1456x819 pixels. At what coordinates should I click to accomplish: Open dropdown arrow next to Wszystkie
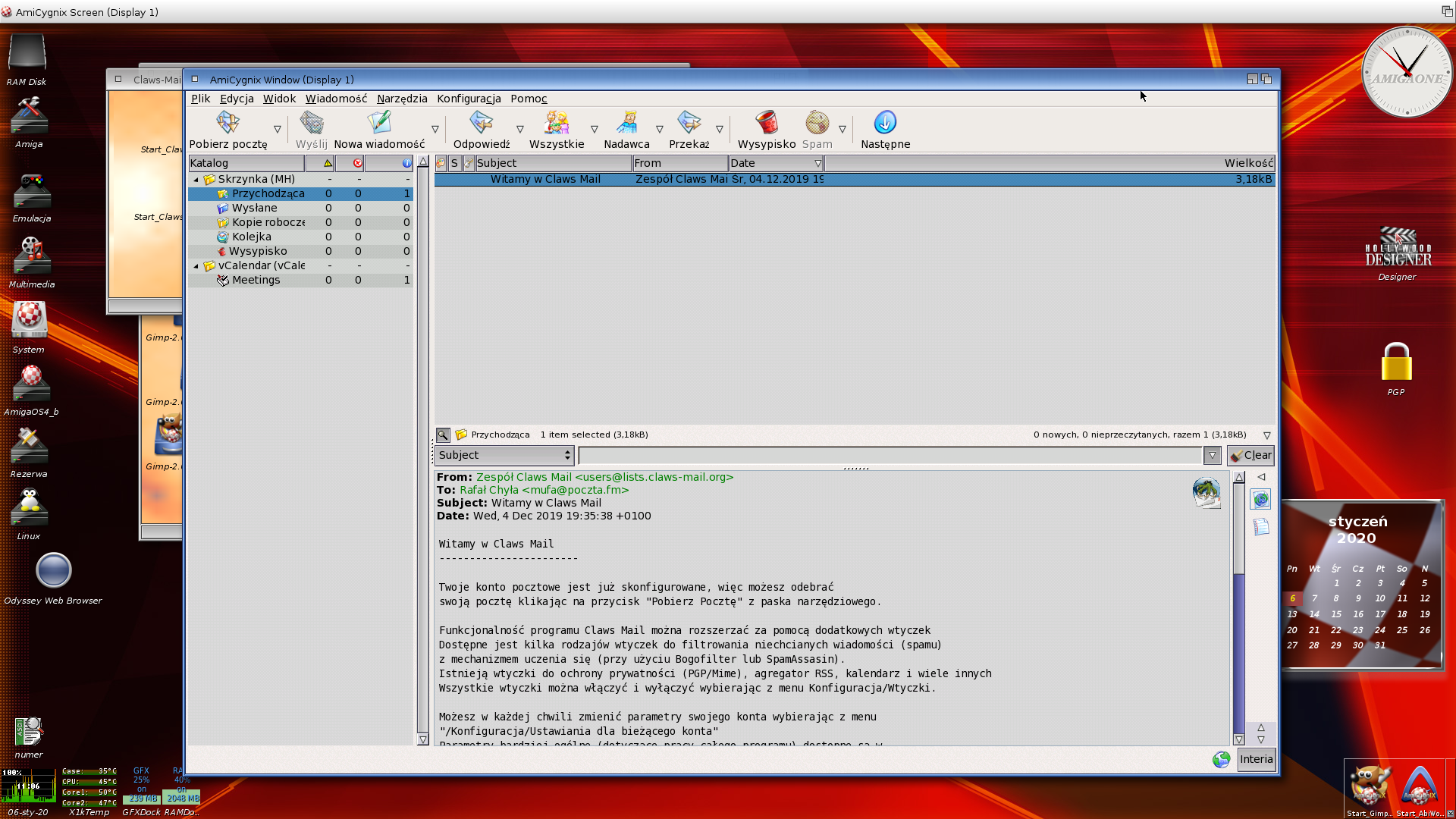pyautogui.click(x=595, y=130)
